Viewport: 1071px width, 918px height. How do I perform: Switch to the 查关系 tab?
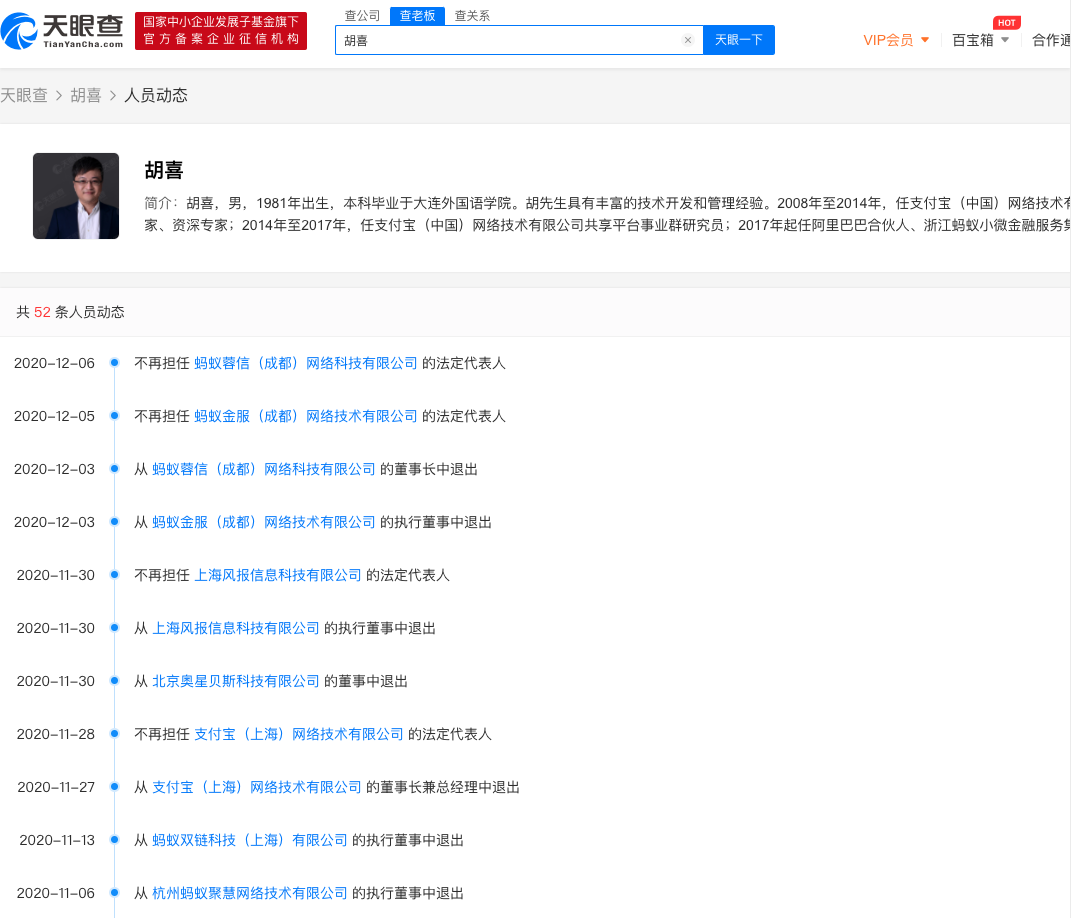click(x=472, y=16)
